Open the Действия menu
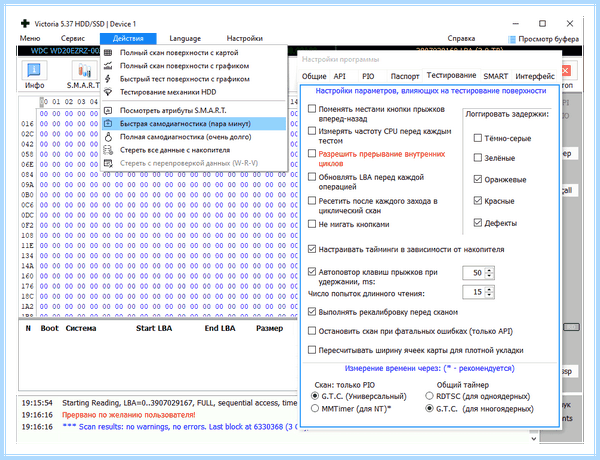The height and width of the screenshot is (460, 600). coord(128,39)
